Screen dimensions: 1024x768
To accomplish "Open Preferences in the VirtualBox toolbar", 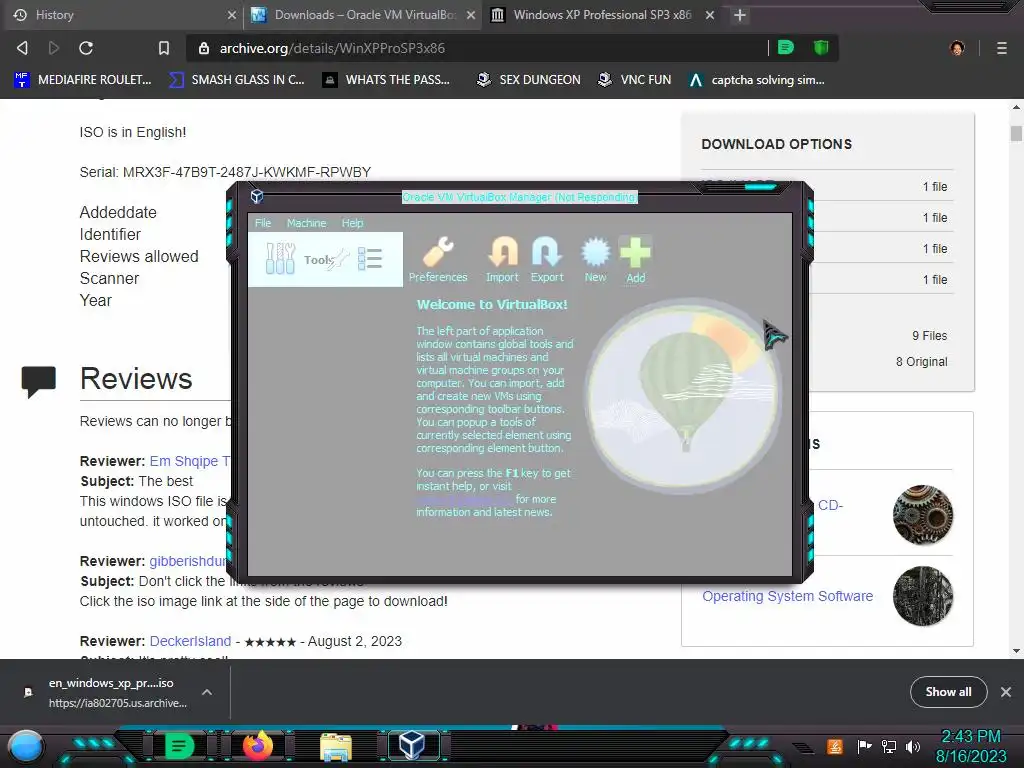I will click(x=438, y=259).
